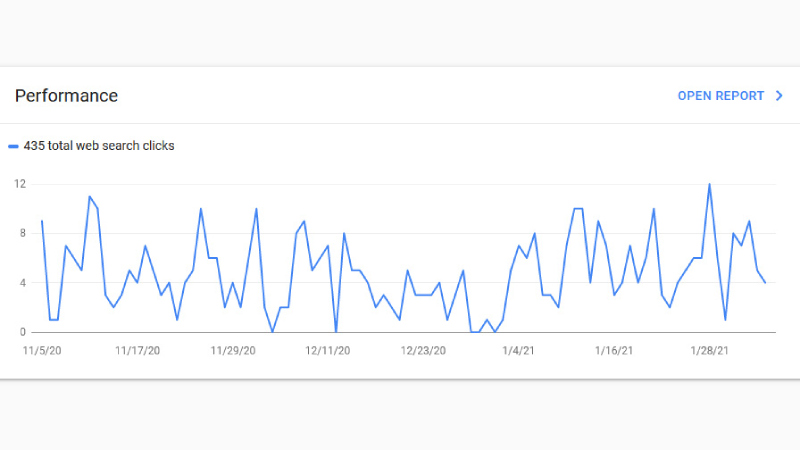Click the 12/23/20 date axis label

[x=423, y=351]
